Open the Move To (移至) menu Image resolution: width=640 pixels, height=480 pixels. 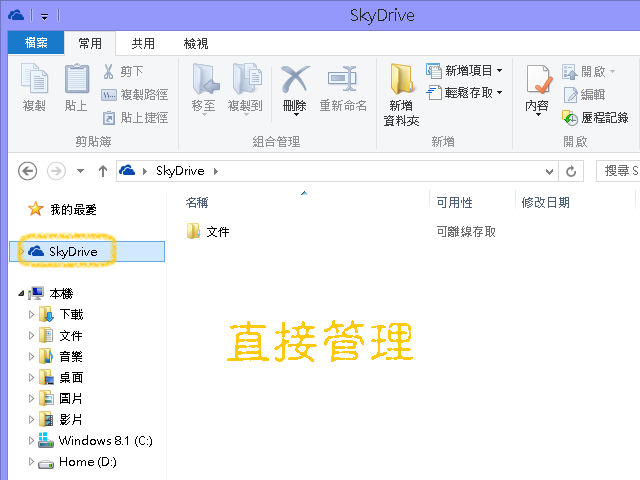[x=204, y=89]
